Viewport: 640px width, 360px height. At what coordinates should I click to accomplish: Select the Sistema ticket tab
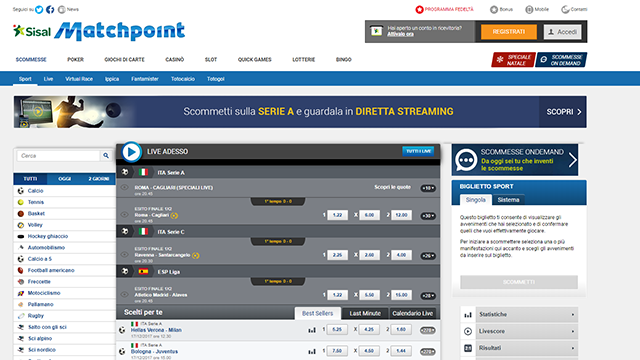[509, 200]
